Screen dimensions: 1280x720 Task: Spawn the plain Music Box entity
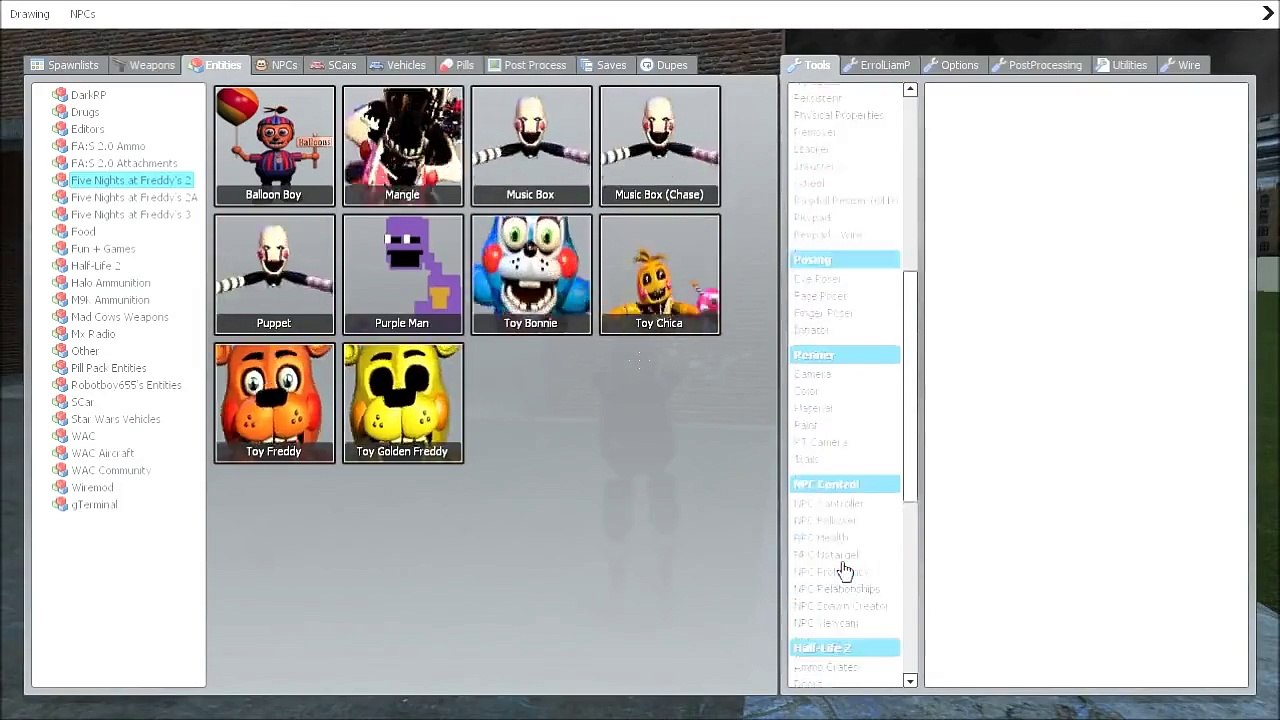pyautogui.click(x=531, y=146)
